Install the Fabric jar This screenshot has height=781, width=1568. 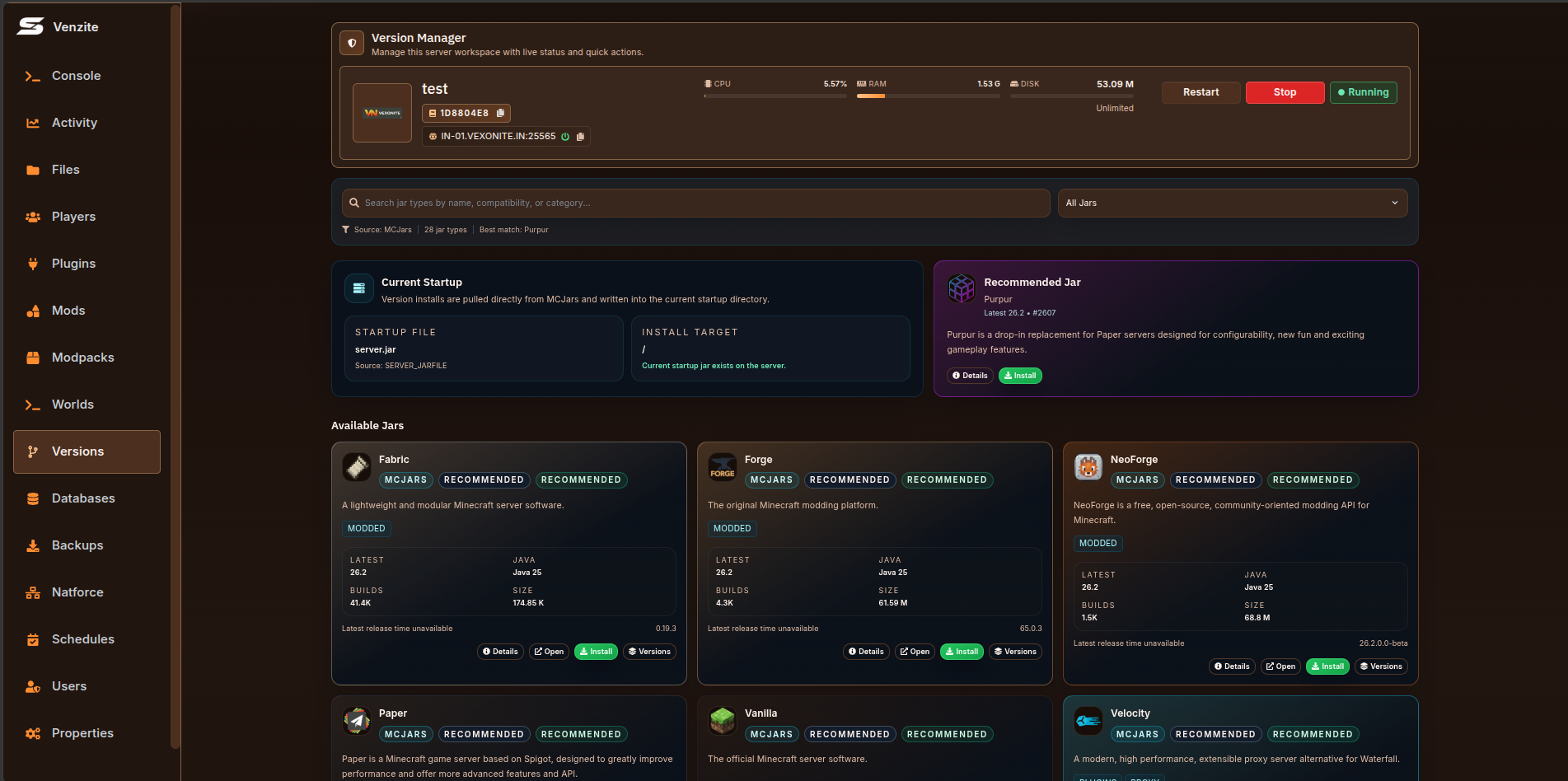click(x=596, y=652)
